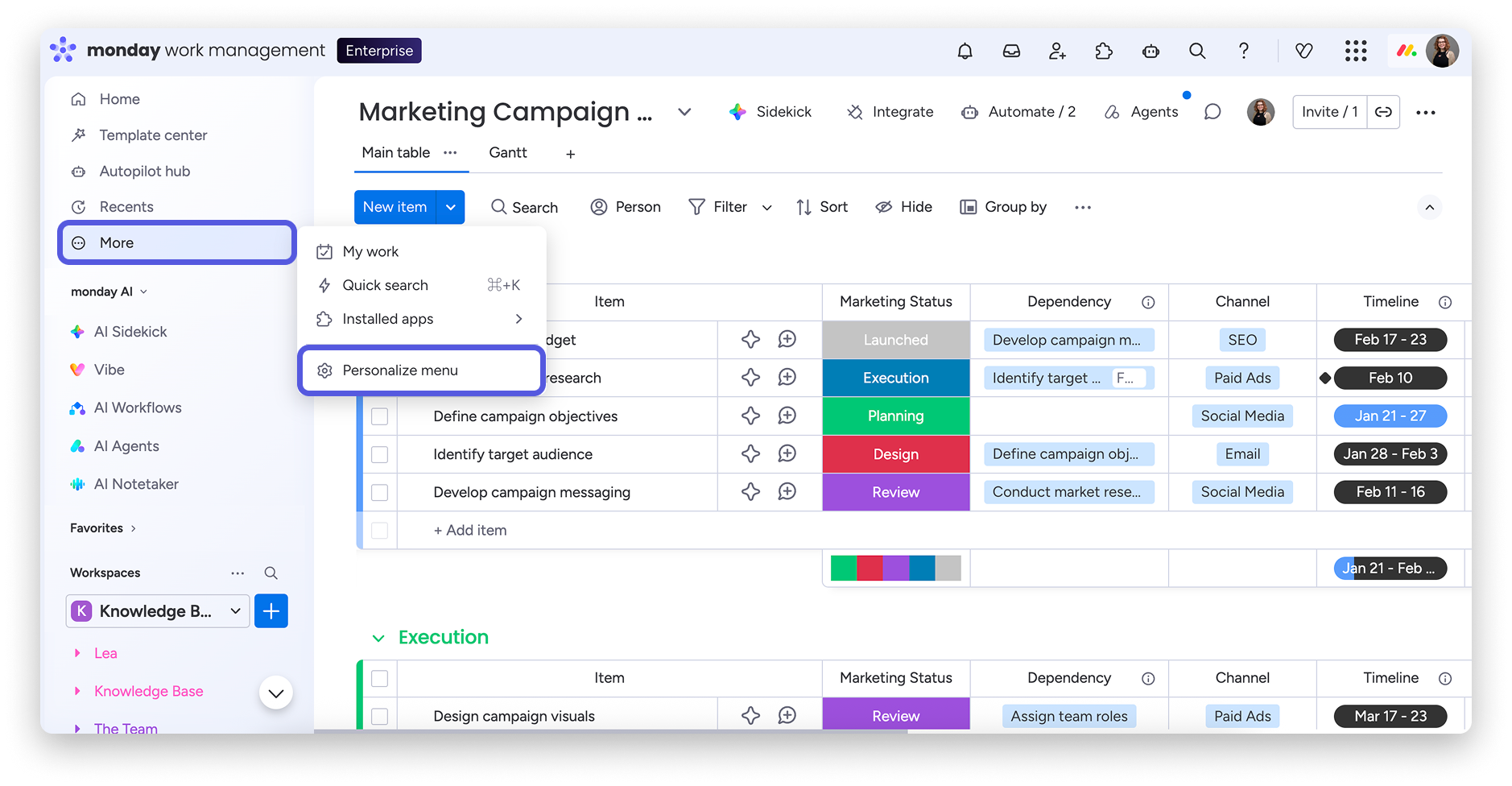Open the inbox tray icon
1512x786 pixels.
(x=1011, y=52)
